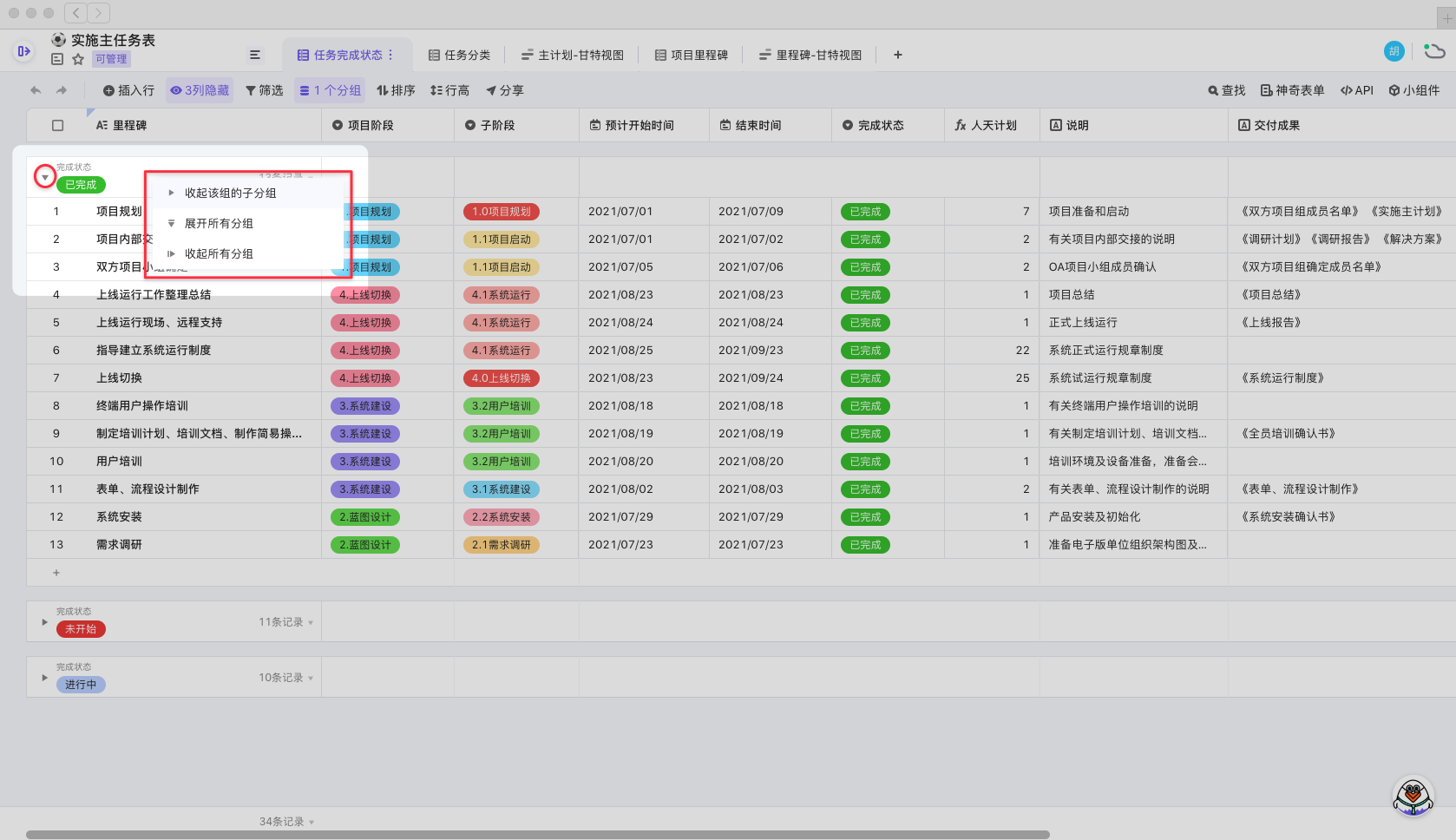Screen dimensions: 1456x840
Task: Open the API panel
Action: 1356,90
